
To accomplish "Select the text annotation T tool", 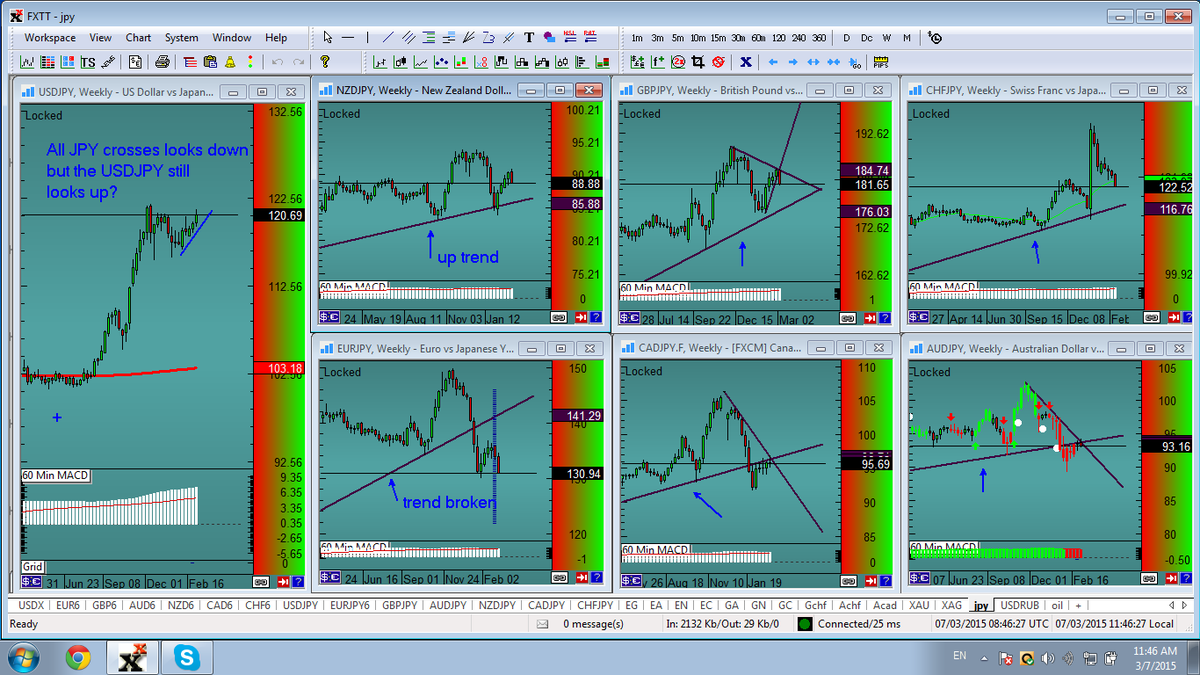I will coord(528,37).
